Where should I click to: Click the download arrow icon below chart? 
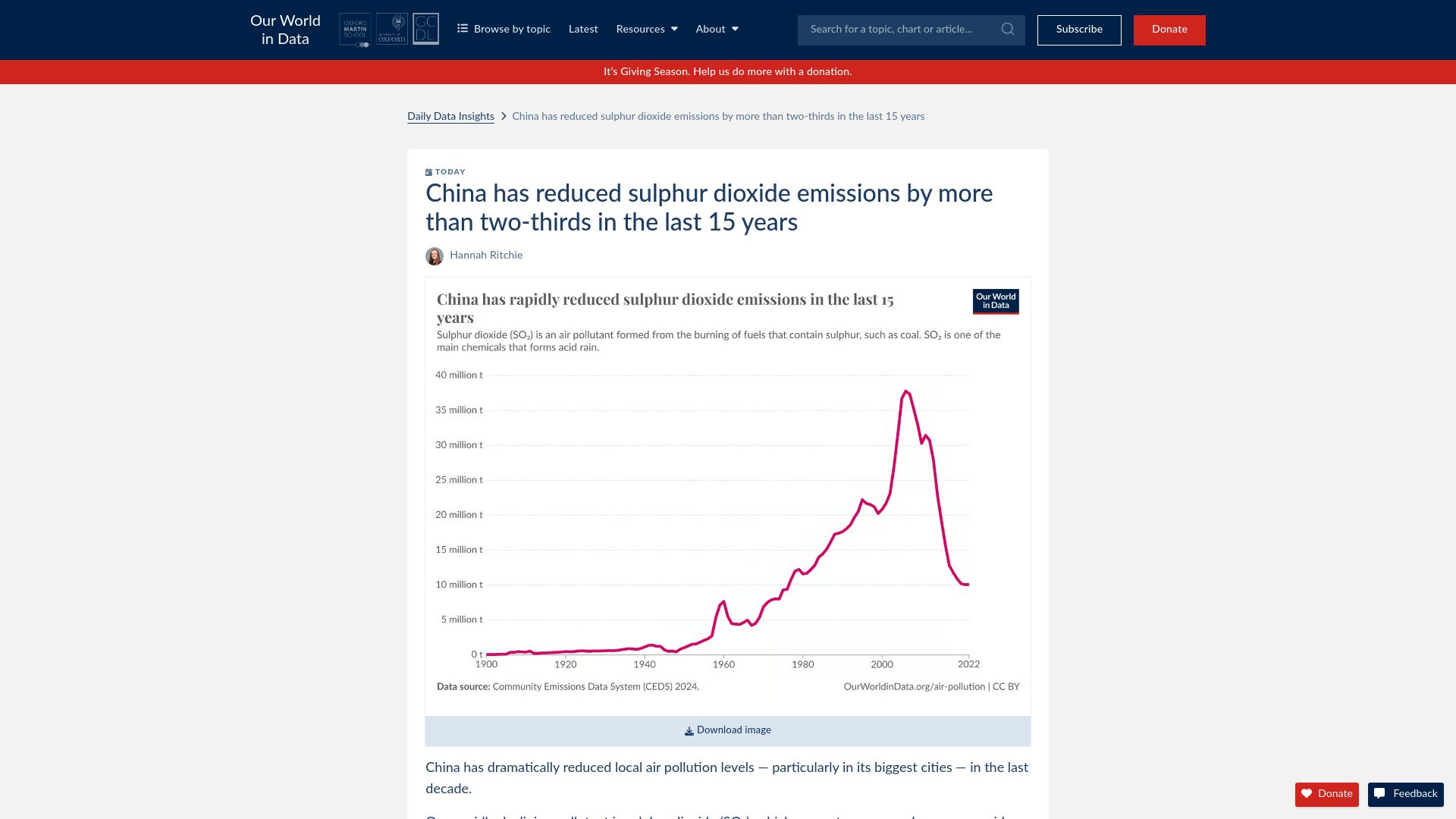[x=689, y=731]
